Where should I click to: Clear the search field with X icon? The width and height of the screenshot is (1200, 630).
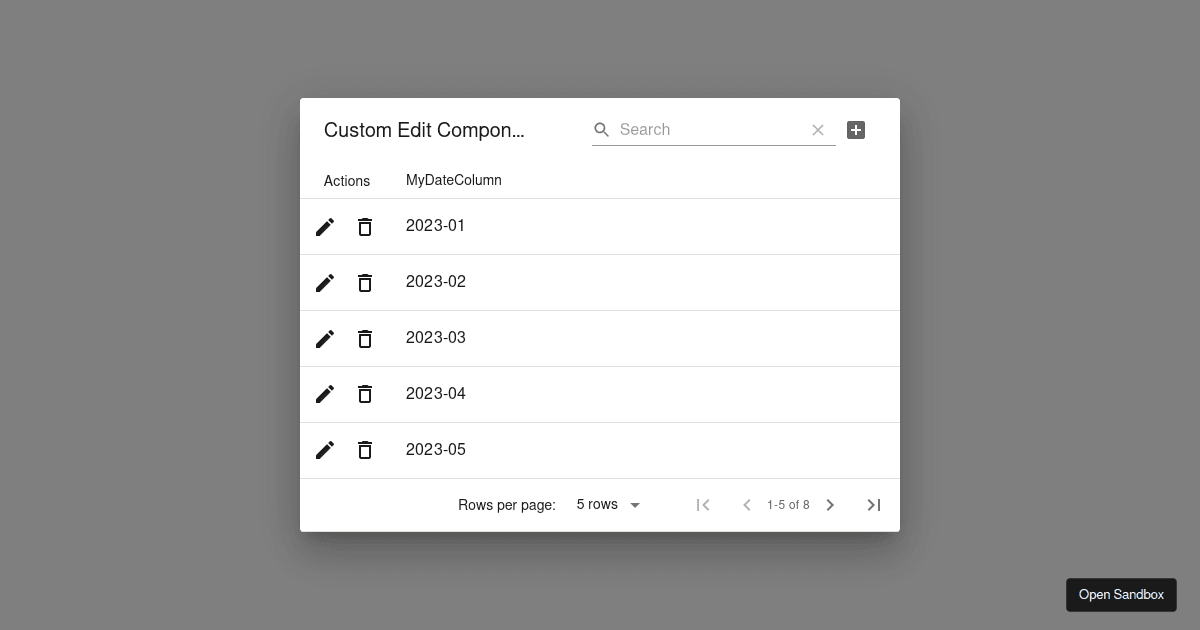coord(818,130)
